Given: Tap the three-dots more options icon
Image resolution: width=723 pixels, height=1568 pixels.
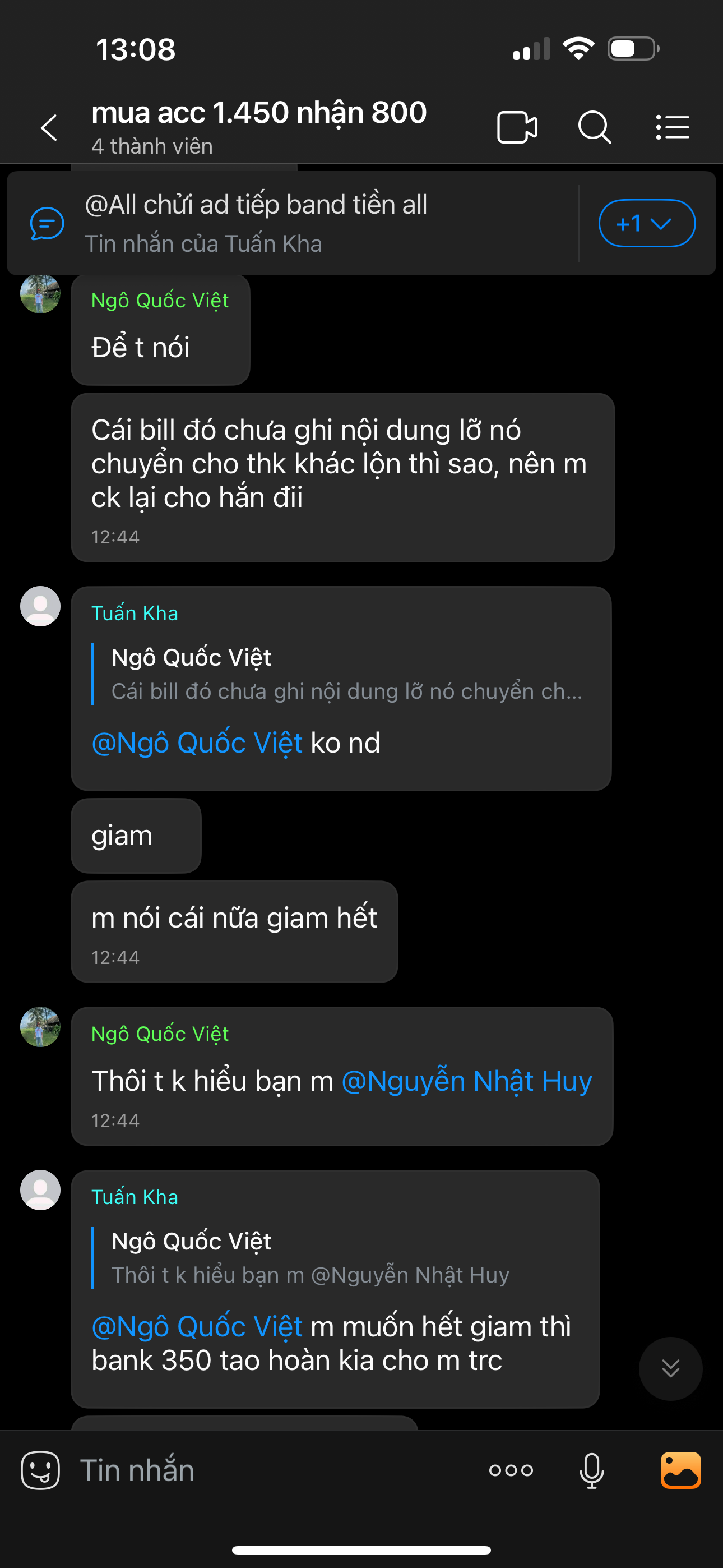Looking at the screenshot, I should pyautogui.click(x=511, y=1470).
